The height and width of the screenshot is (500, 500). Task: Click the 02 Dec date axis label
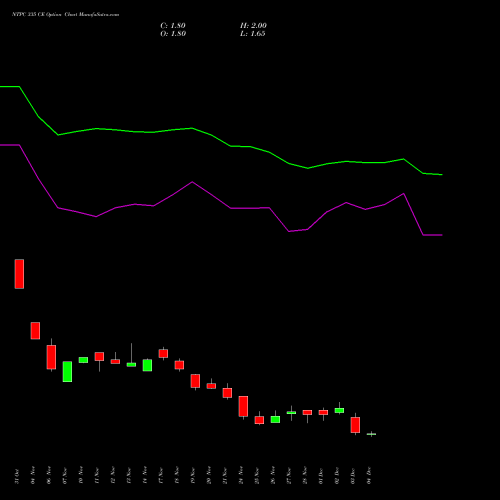337,476
